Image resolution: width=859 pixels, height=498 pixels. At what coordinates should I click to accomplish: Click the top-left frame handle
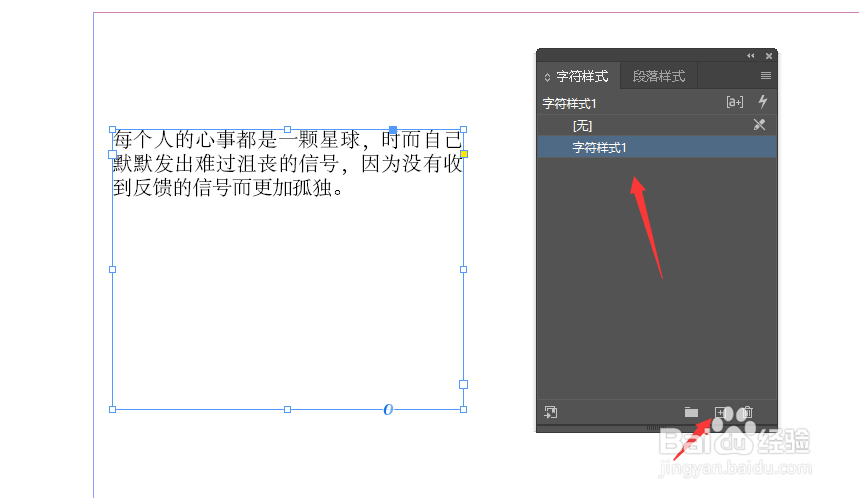(112, 130)
